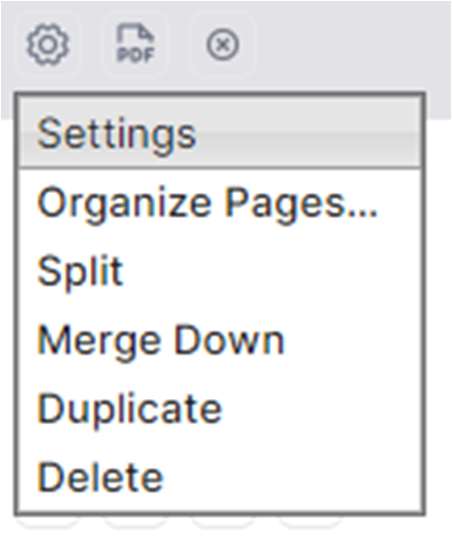Click the circled X remove icon

tap(223, 44)
